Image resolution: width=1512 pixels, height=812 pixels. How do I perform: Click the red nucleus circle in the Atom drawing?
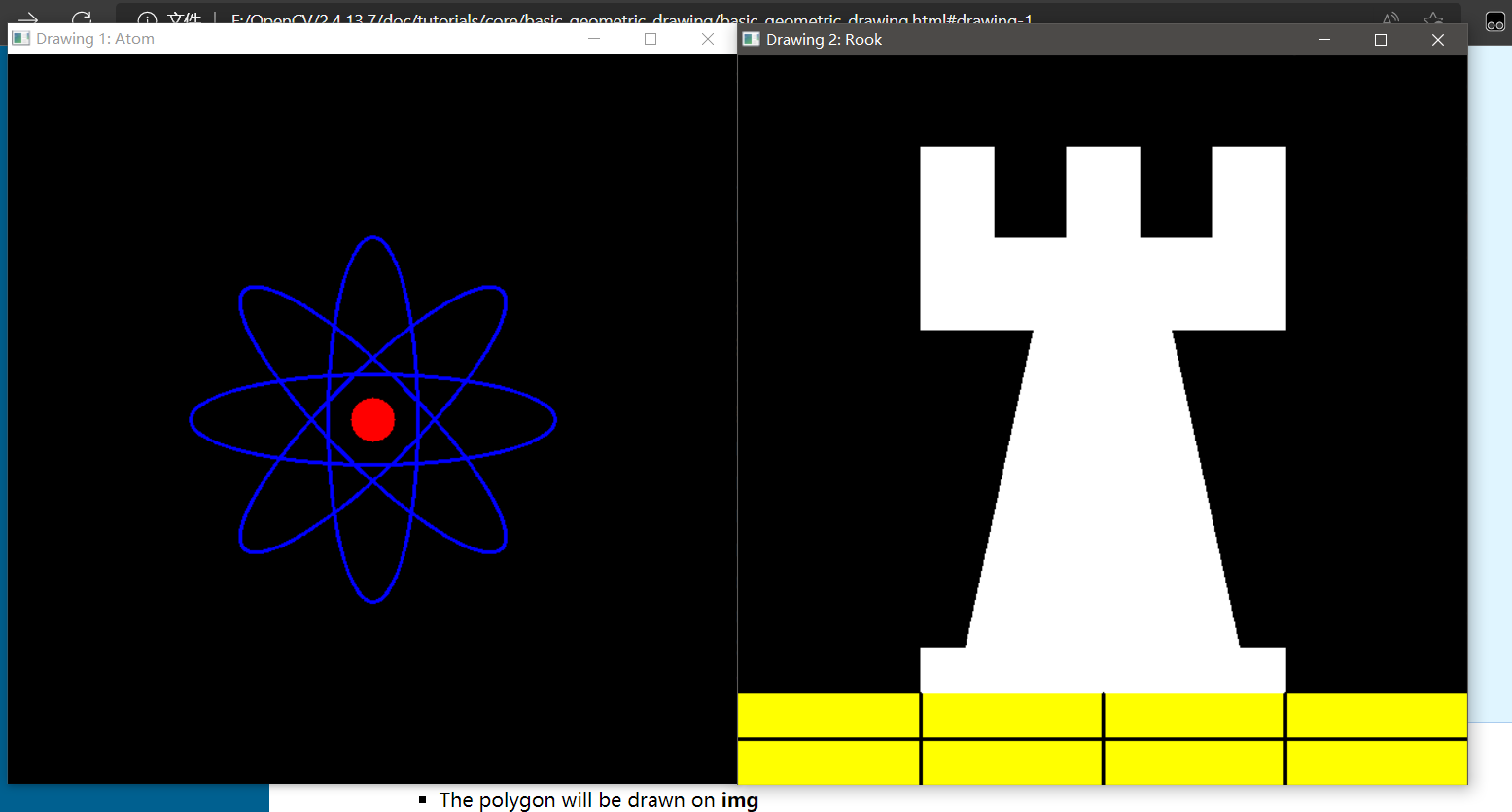(372, 419)
